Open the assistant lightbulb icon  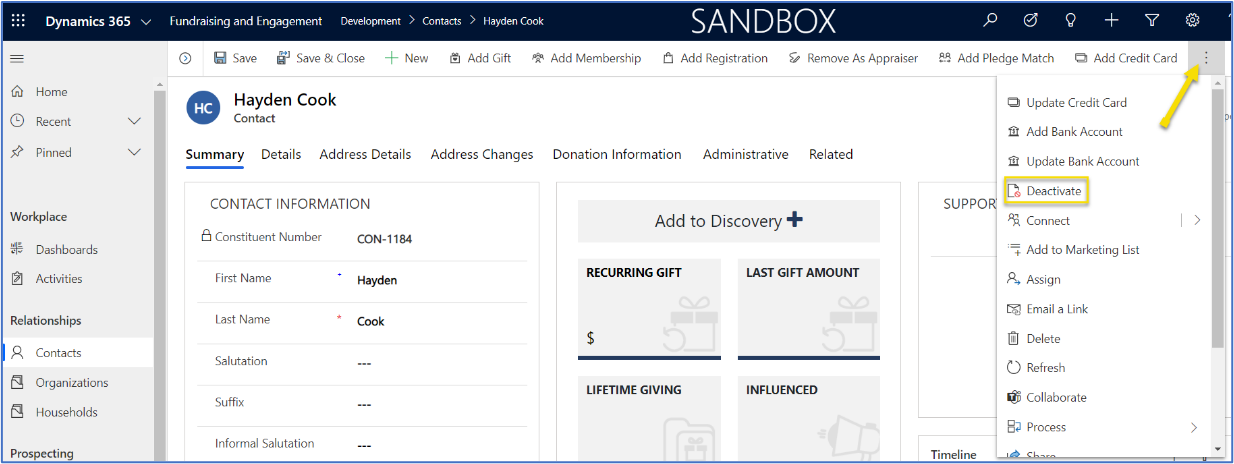click(x=1071, y=20)
